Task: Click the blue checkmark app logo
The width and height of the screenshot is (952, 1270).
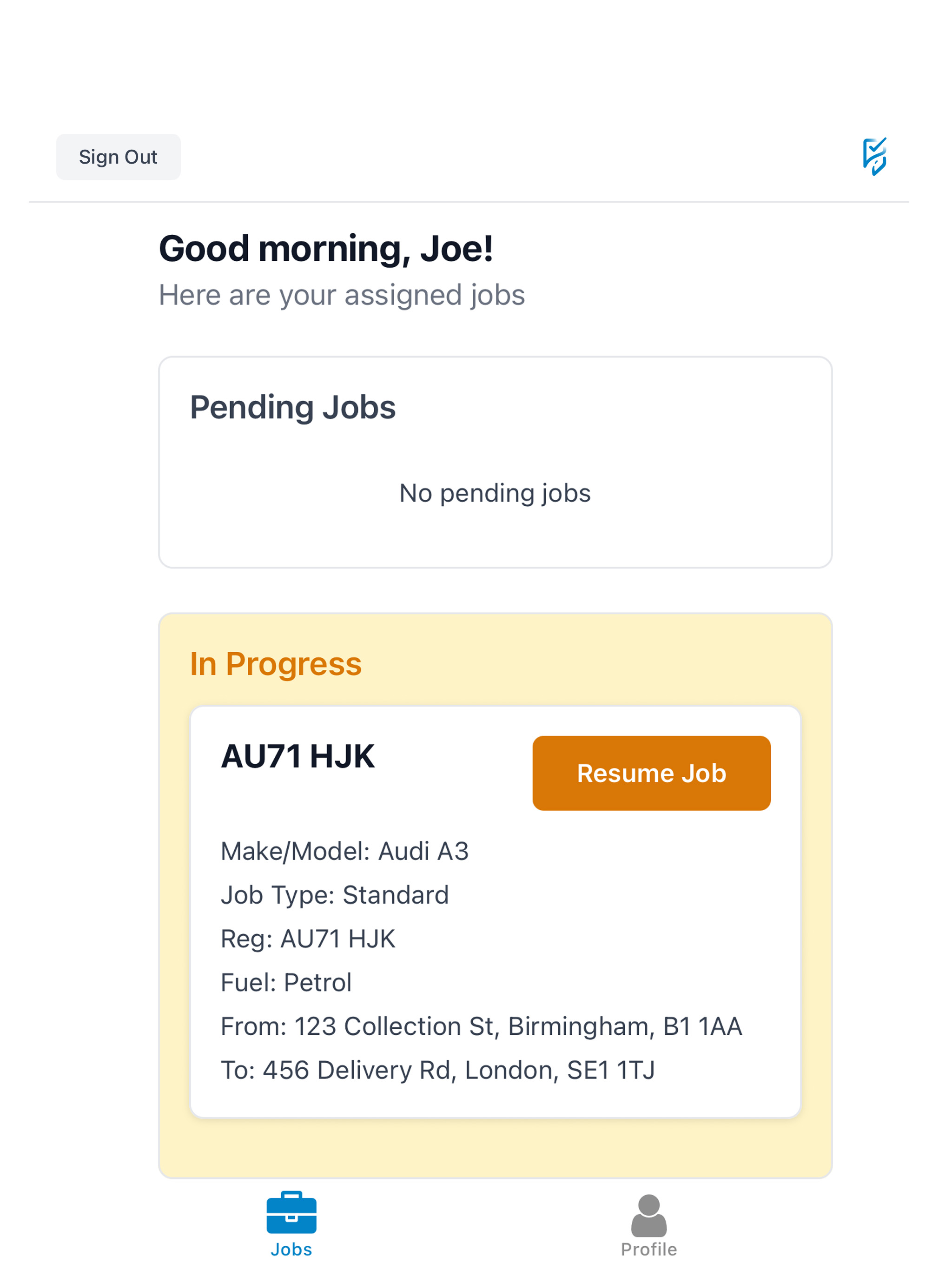Action: [x=874, y=156]
